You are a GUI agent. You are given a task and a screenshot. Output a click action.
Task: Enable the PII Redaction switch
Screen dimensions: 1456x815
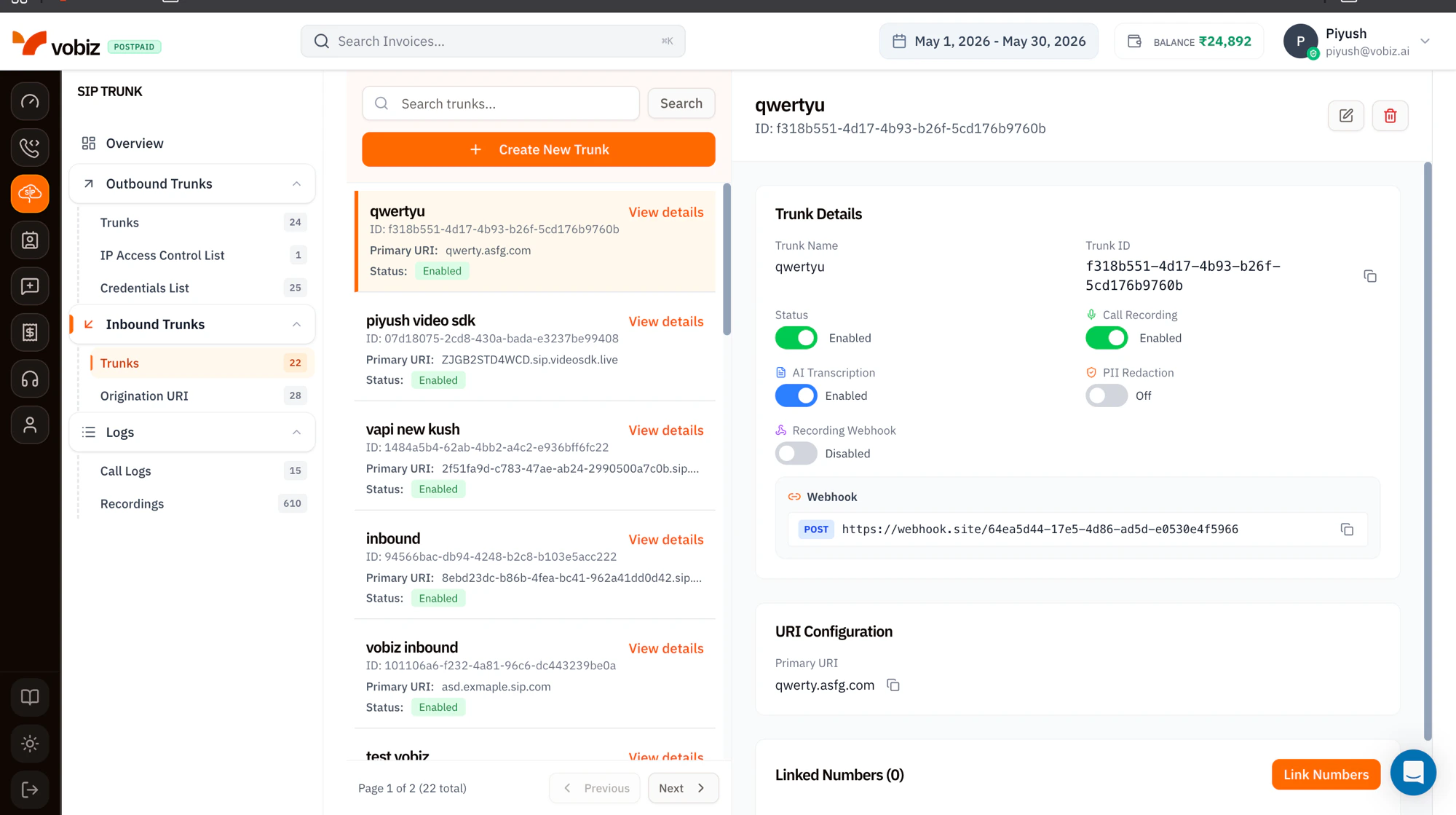coord(1106,395)
